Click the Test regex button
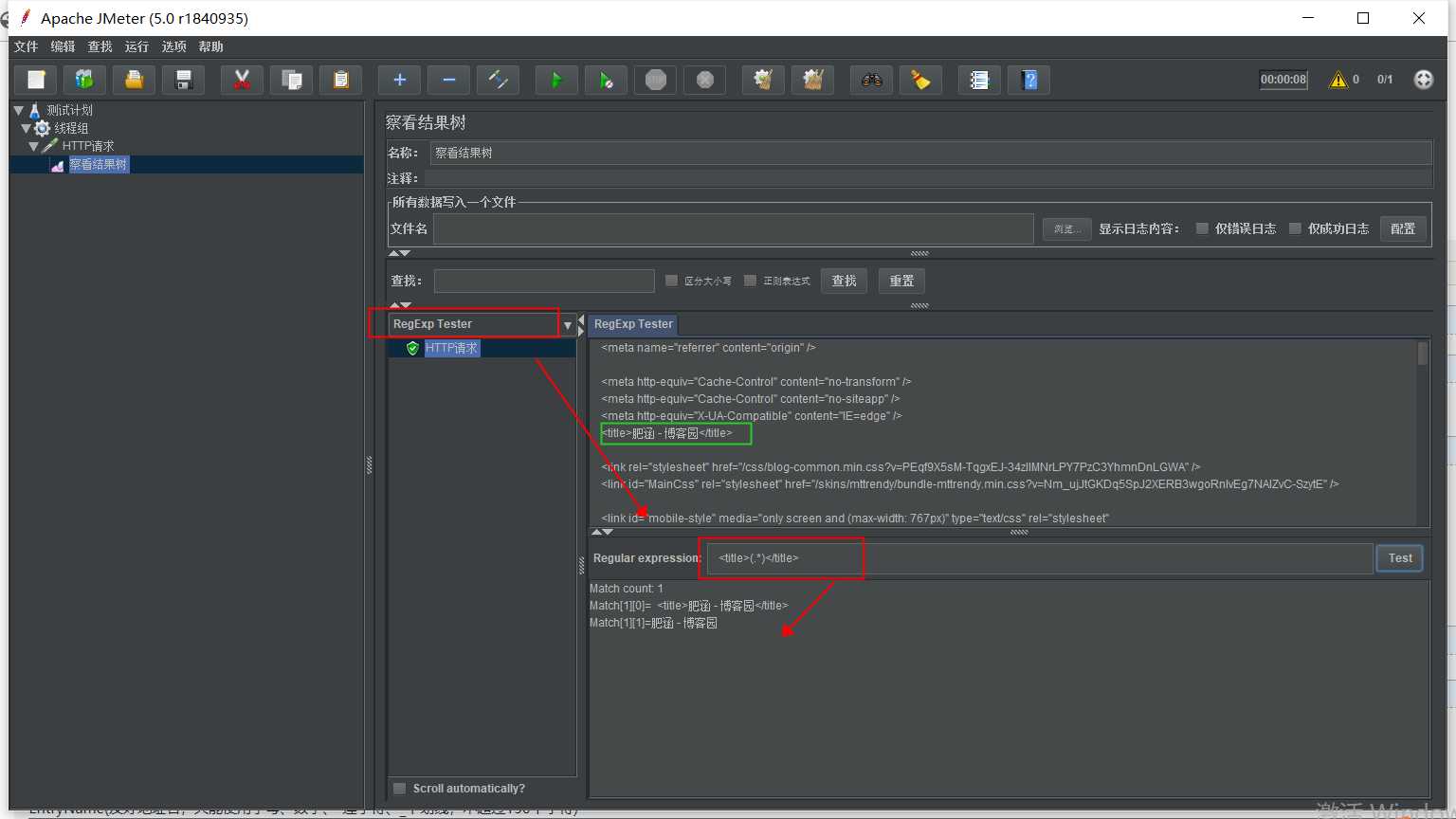The width and height of the screenshot is (1456, 819). click(x=1400, y=558)
